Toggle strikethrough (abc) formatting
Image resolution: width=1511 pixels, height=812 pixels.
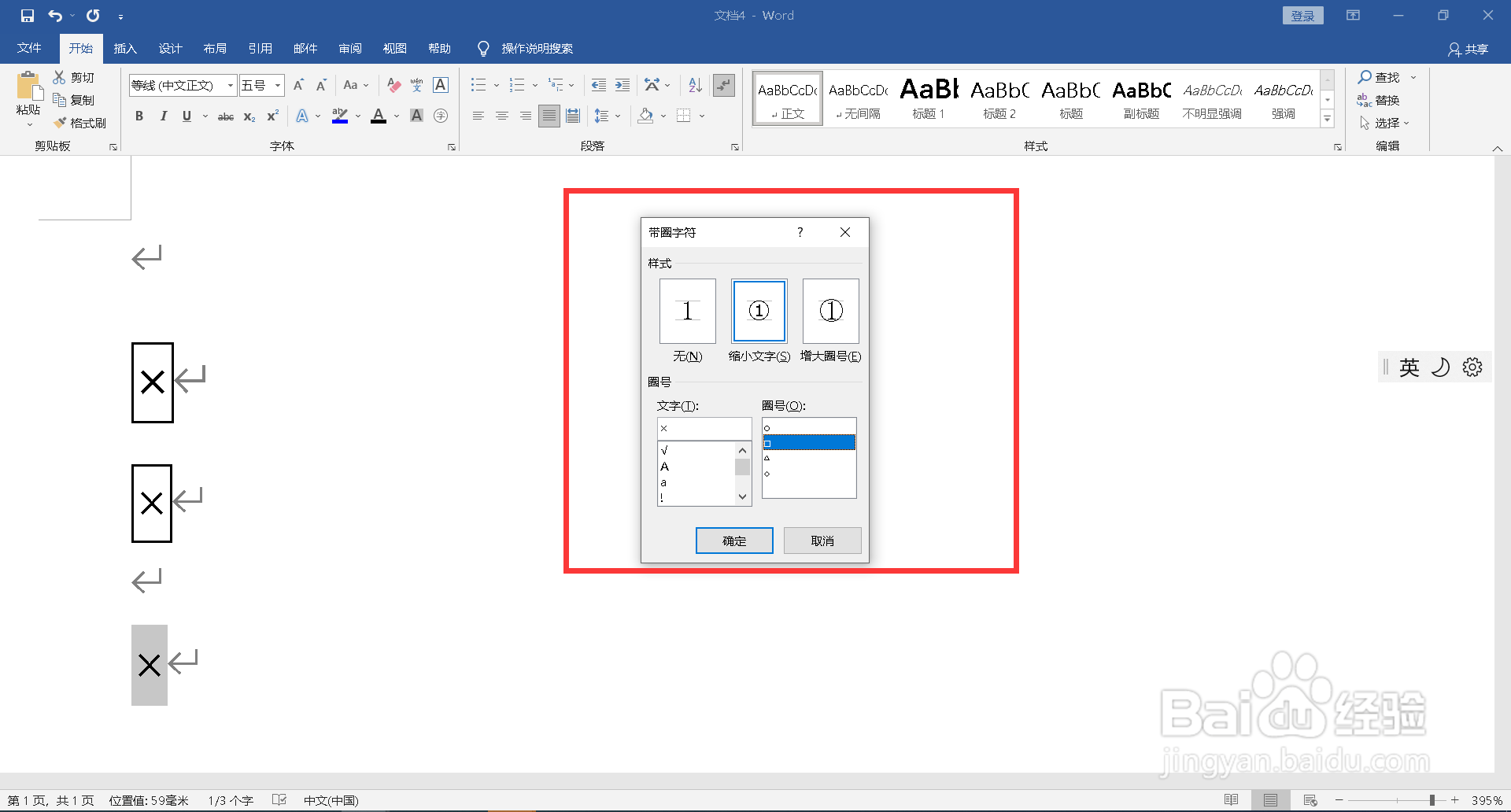coord(226,116)
